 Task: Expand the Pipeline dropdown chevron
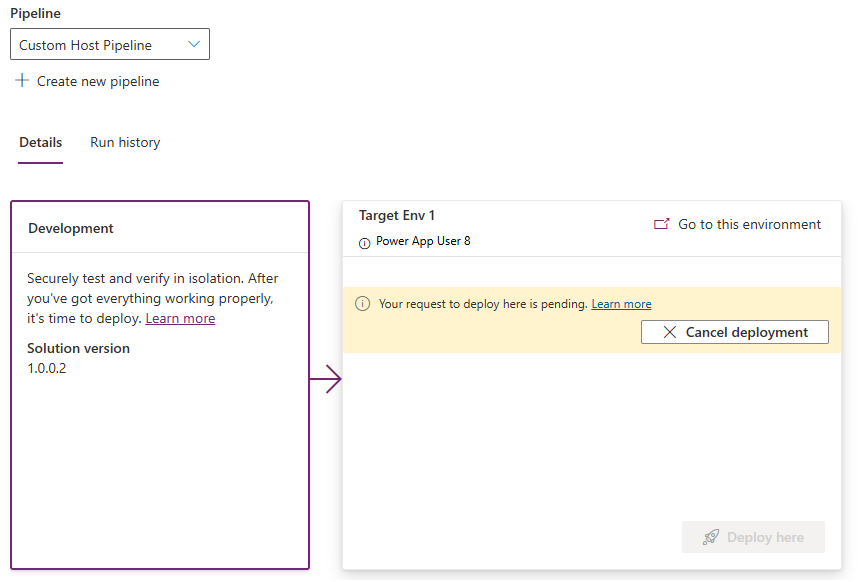coord(194,45)
